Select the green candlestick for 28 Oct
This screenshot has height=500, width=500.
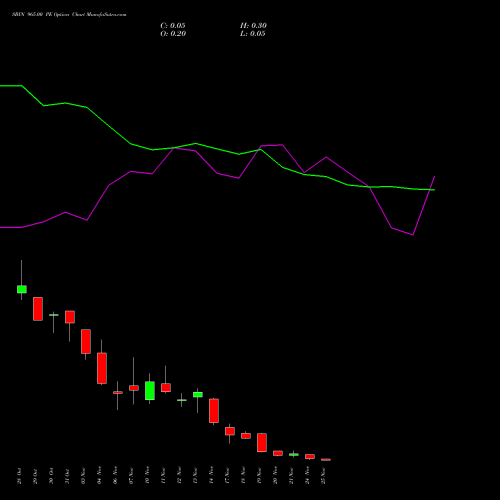pos(22,289)
